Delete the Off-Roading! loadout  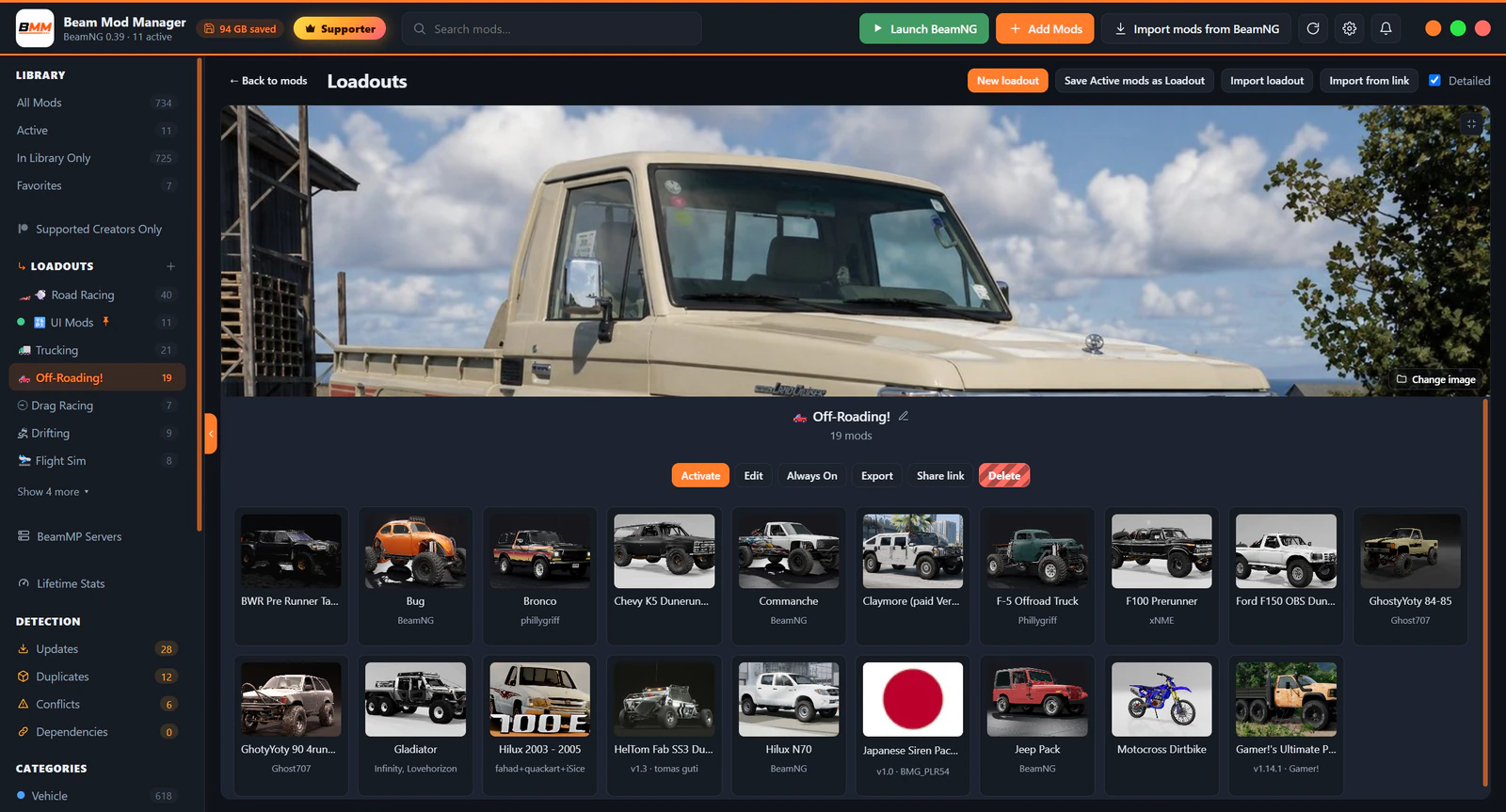click(1004, 476)
